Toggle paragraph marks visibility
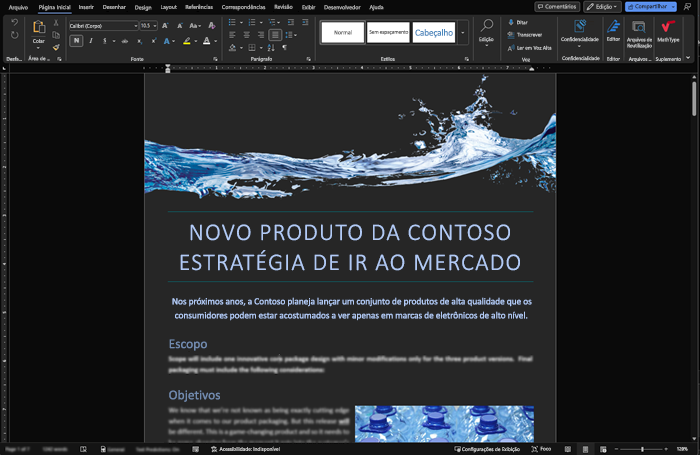 284,47
